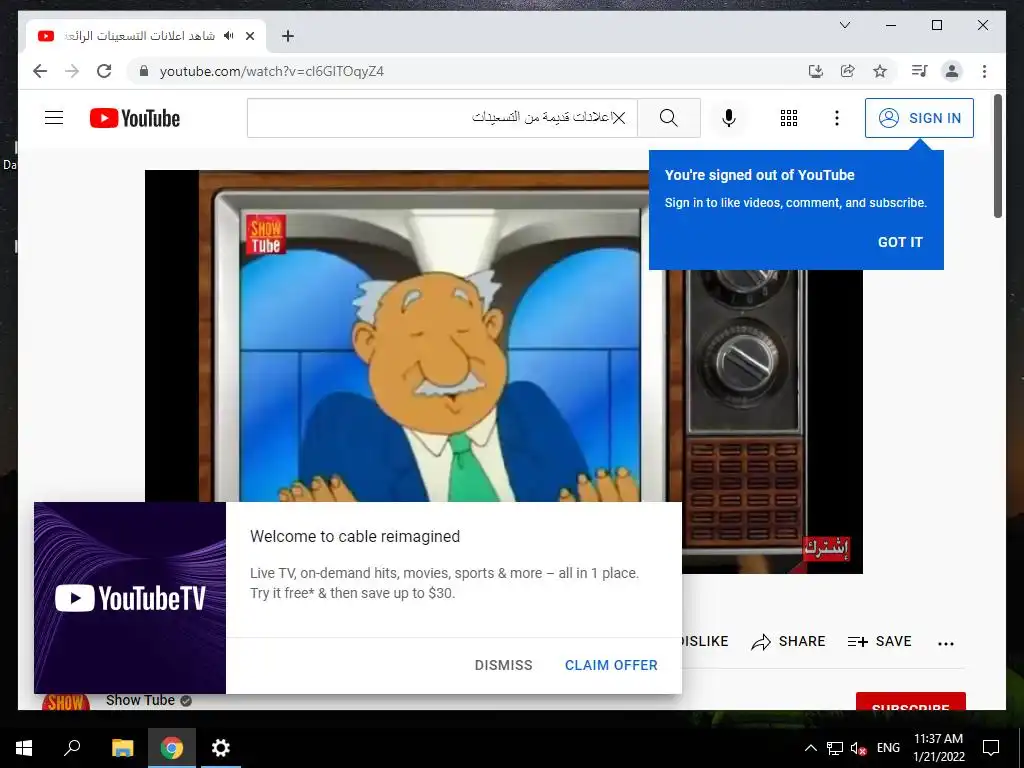Viewport: 1024px width, 768px height.
Task: Share this page from address bar
Action: (x=848, y=71)
